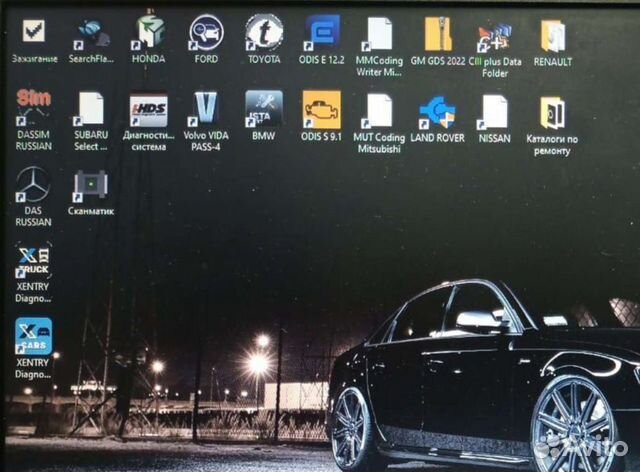Launch the SearchFla... shortcut icon
Image resolution: width=640 pixels, height=472 pixels.
(90, 34)
